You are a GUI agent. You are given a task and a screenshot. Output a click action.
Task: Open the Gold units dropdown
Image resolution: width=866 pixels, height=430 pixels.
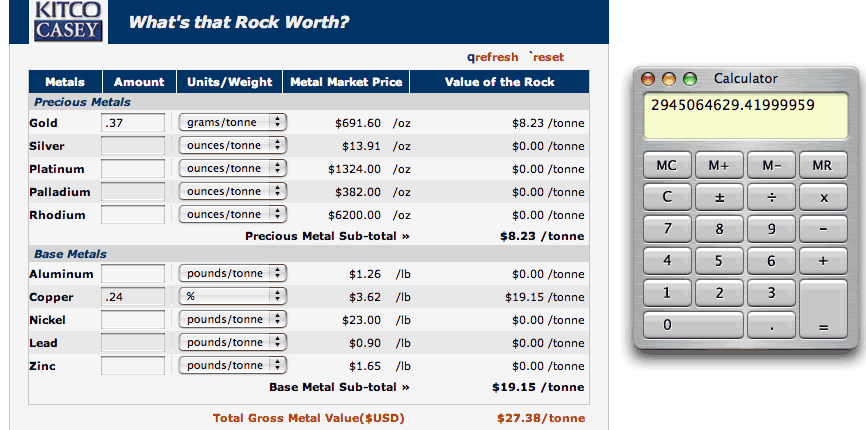233,123
